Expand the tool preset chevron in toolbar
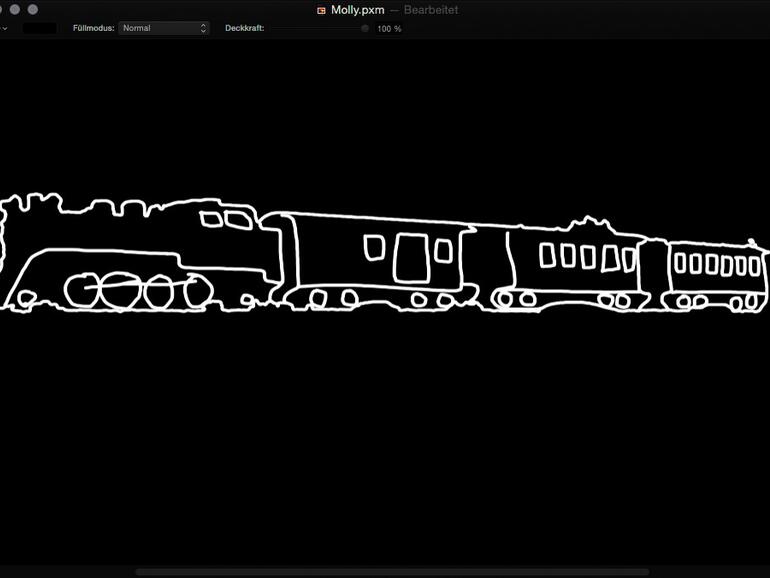Image resolution: width=770 pixels, height=578 pixels. click(4, 28)
